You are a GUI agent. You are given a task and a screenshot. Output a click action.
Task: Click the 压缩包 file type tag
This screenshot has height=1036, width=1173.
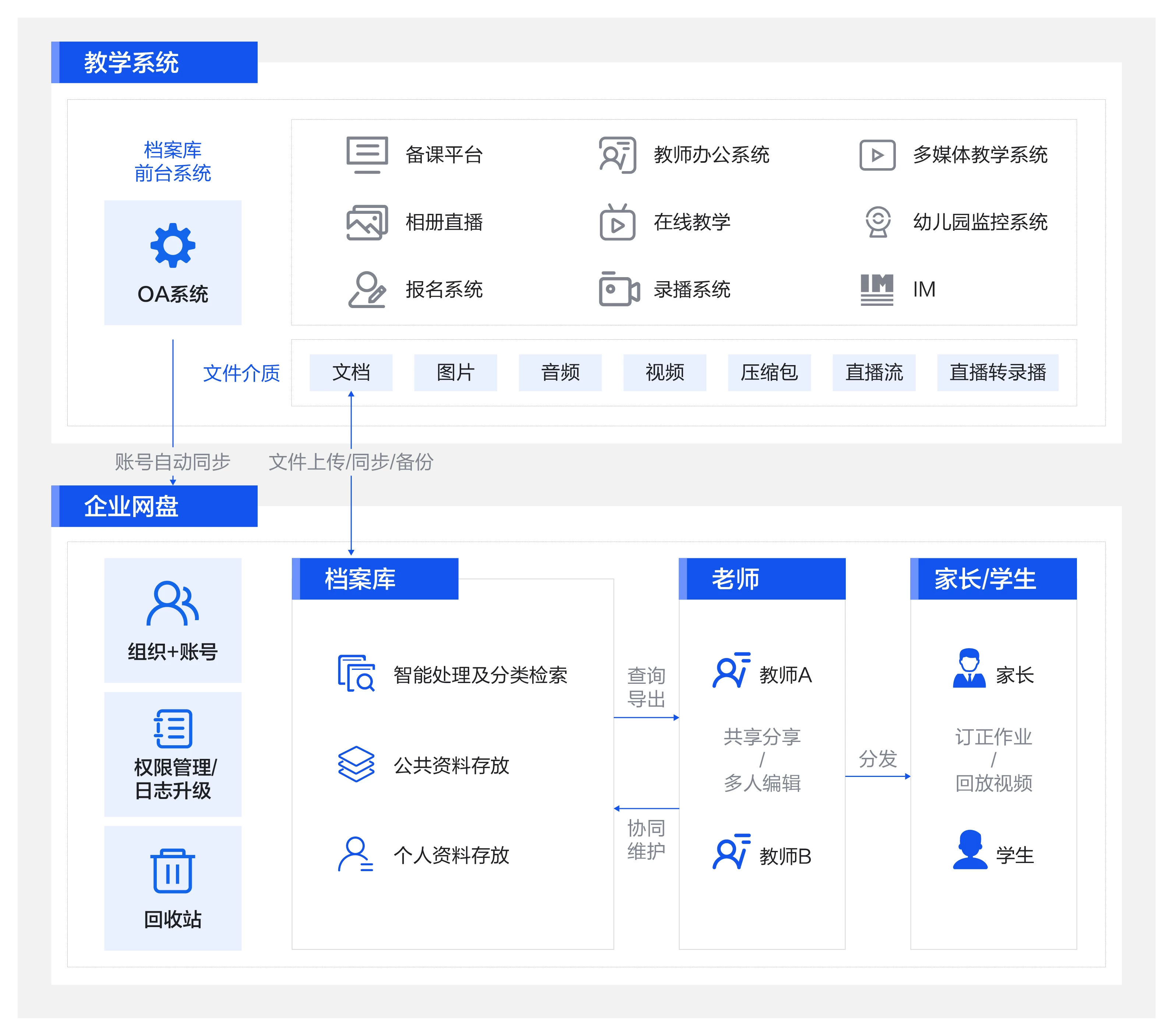pyautogui.click(x=769, y=372)
